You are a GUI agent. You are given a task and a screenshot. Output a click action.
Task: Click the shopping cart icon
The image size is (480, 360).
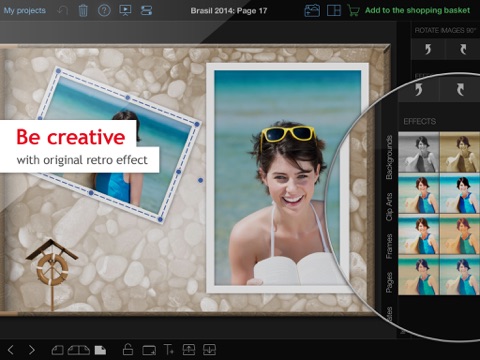[x=353, y=11]
